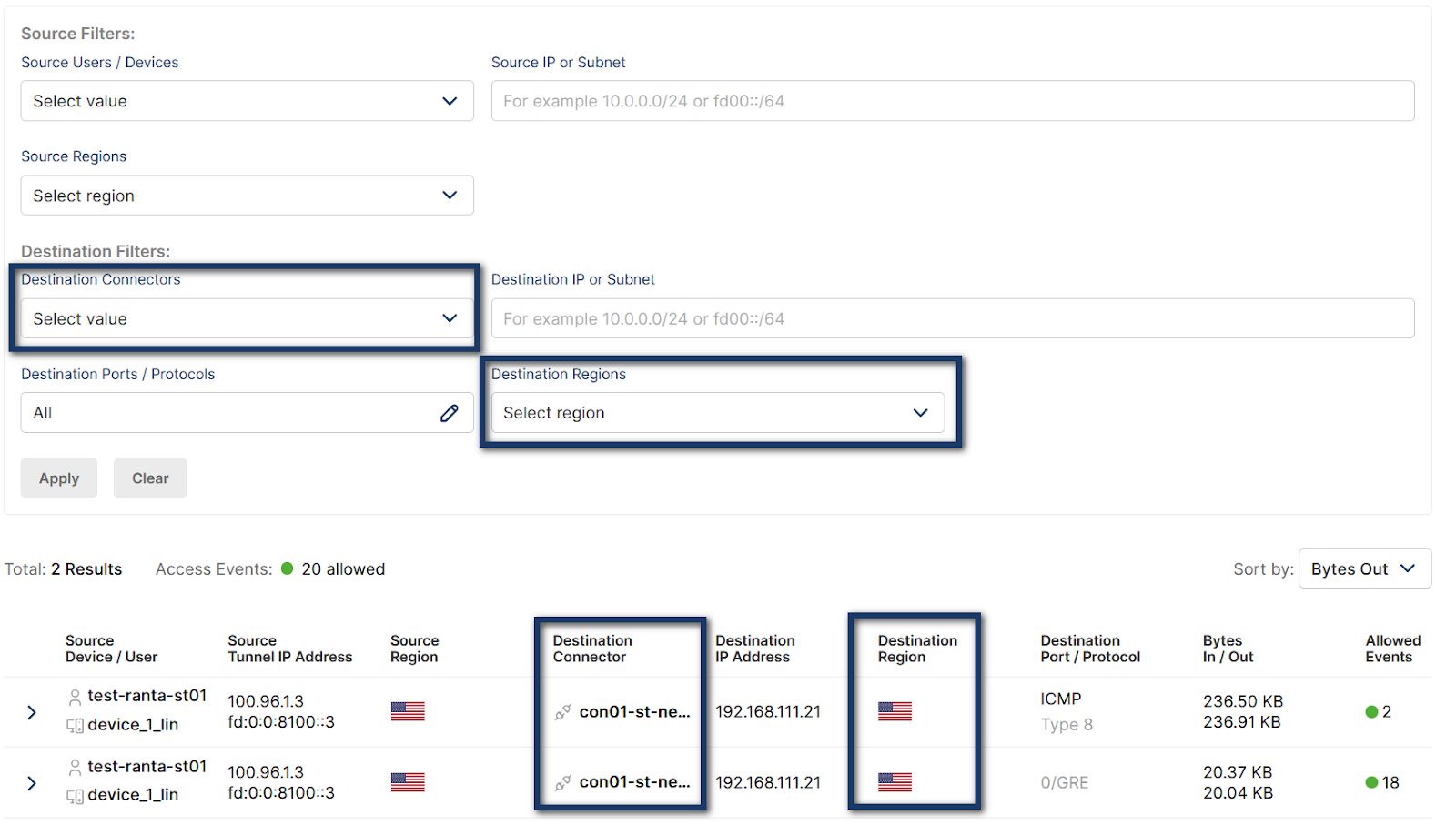Focus the Source IP or Subnet field

coord(952,101)
